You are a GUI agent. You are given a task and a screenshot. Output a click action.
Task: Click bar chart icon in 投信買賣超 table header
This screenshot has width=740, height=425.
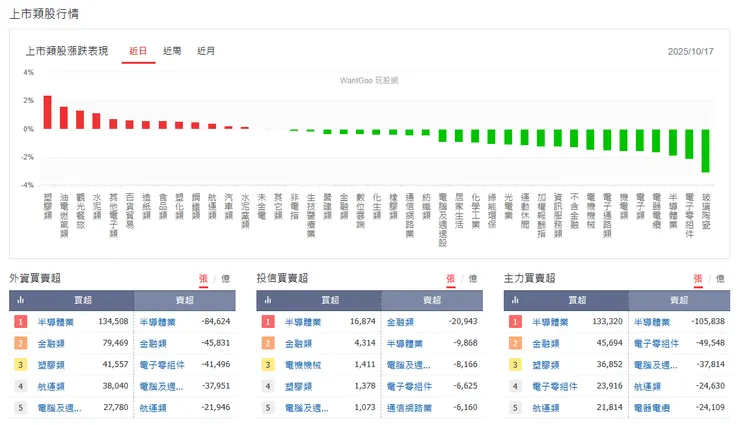(268, 300)
